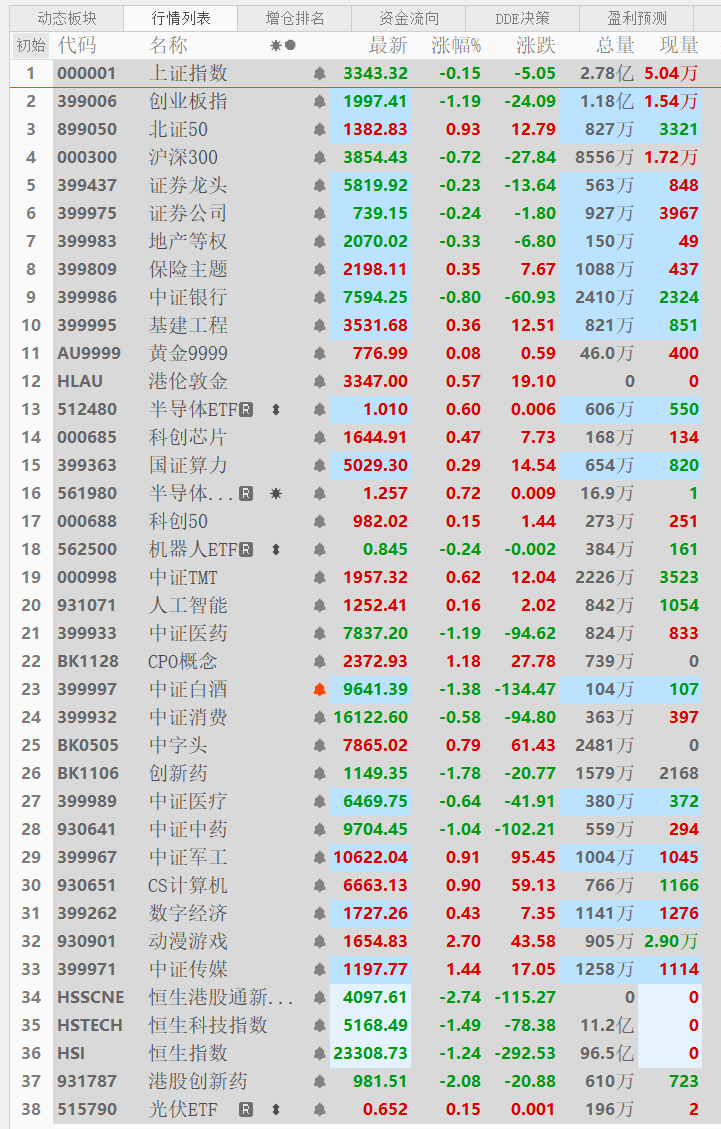The height and width of the screenshot is (1129, 721).
Task: Select the 恒生科技指数 row name
Action: tap(208, 1025)
